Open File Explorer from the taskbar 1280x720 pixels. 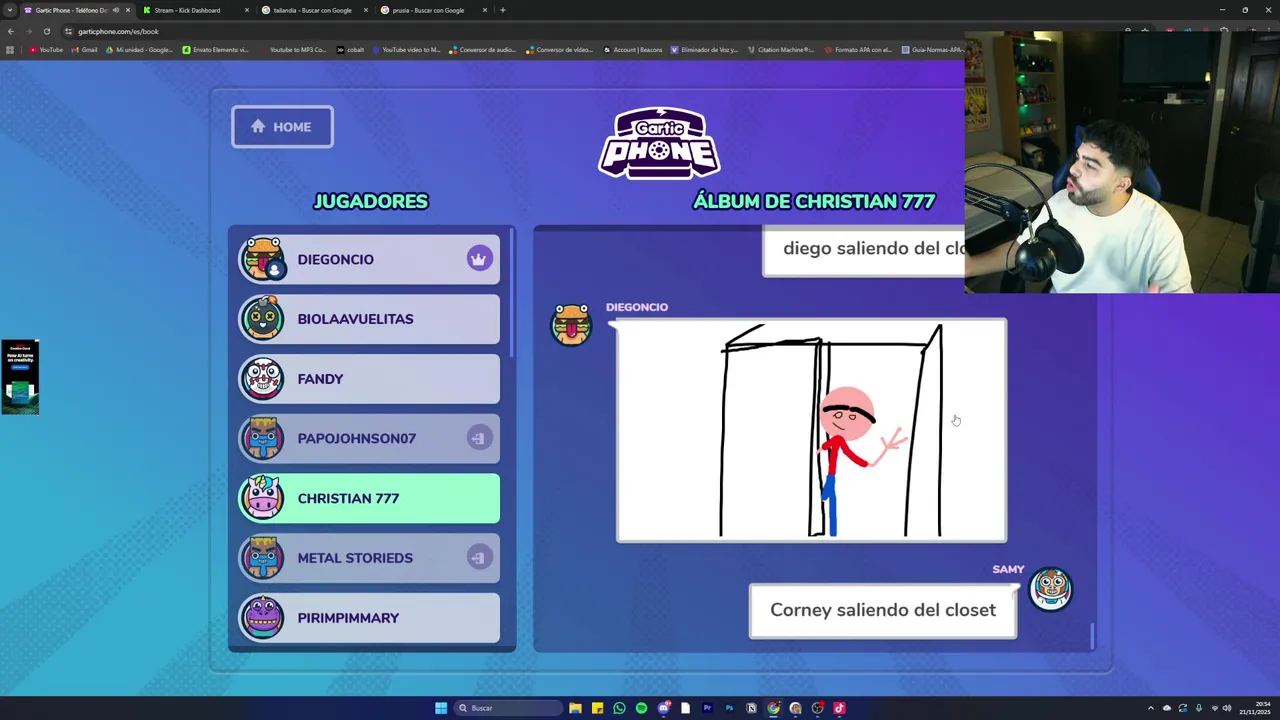[x=575, y=708]
